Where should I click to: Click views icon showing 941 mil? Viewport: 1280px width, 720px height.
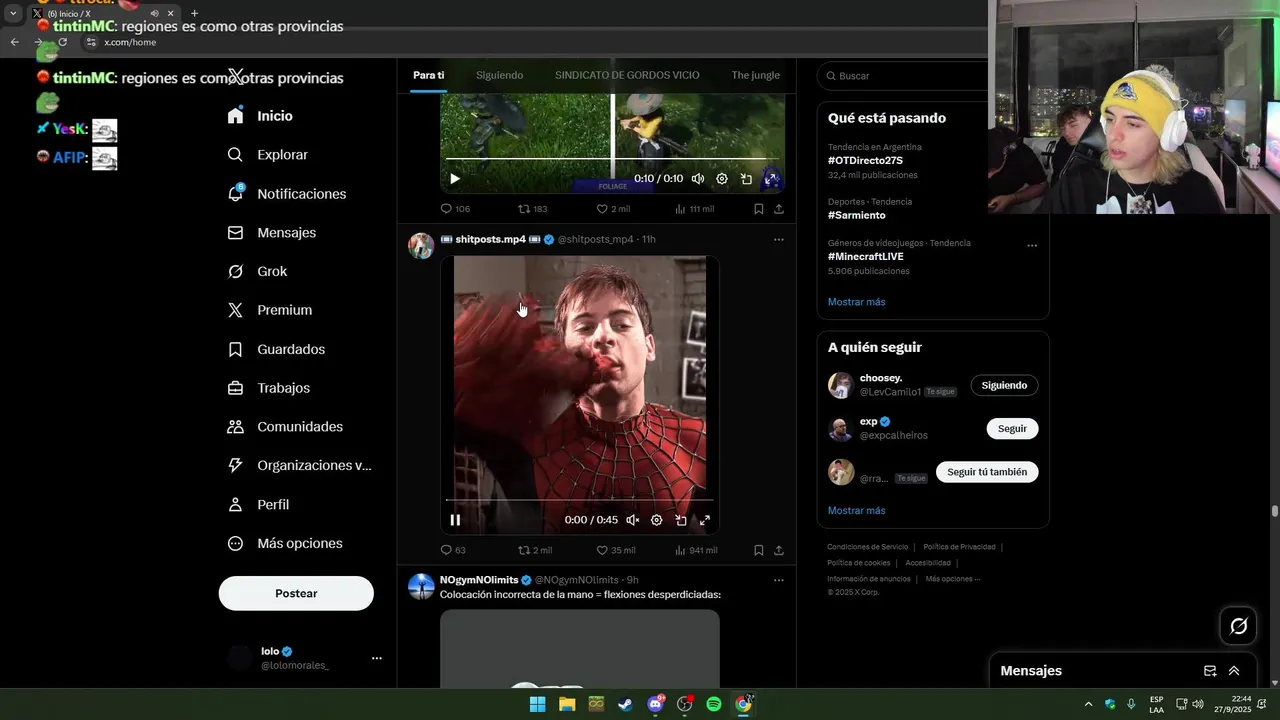click(681, 550)
